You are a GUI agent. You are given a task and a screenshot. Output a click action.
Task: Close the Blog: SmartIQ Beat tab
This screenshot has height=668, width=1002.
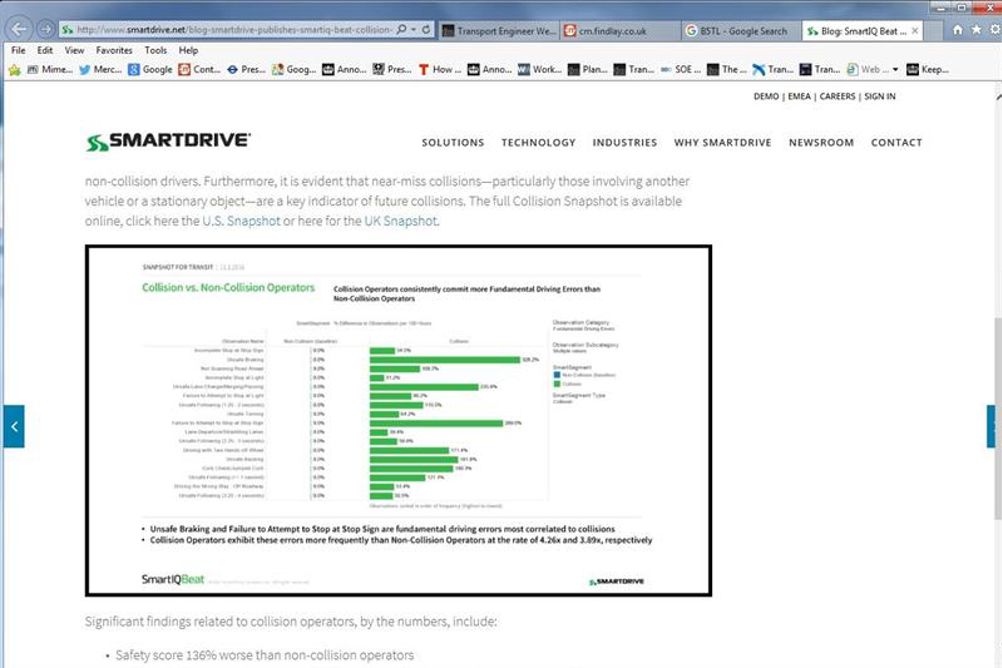[x=915, y=31]
